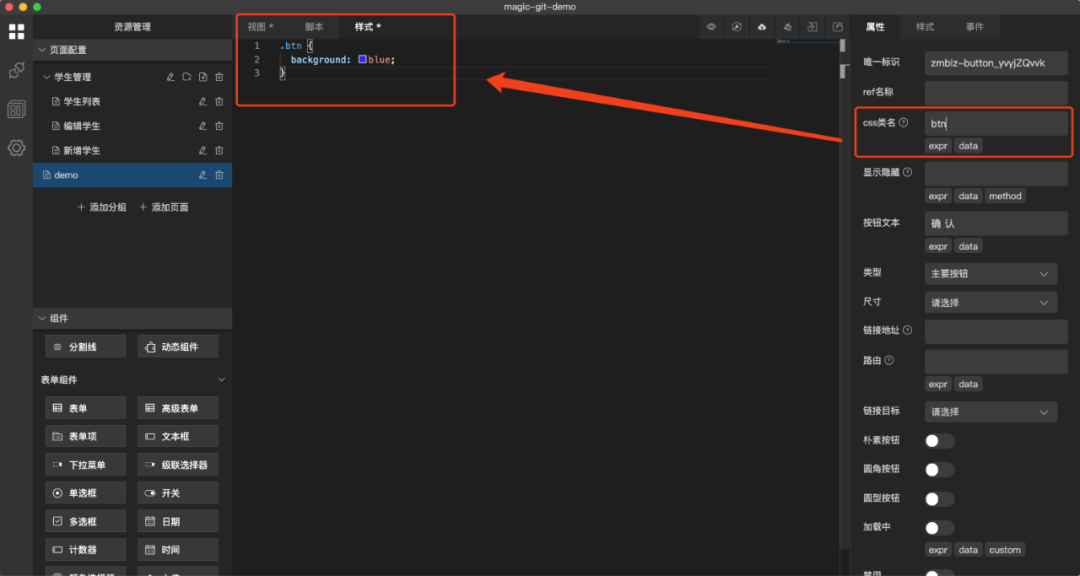Switch to the 视图 tab

[x=260, y=27]
